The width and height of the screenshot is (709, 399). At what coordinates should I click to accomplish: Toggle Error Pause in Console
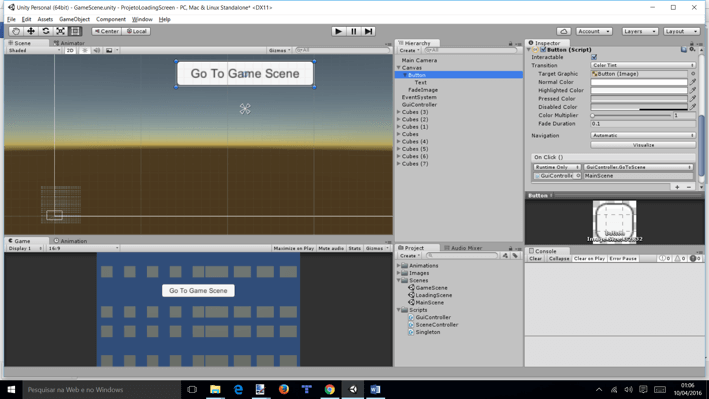coord(623,259)
